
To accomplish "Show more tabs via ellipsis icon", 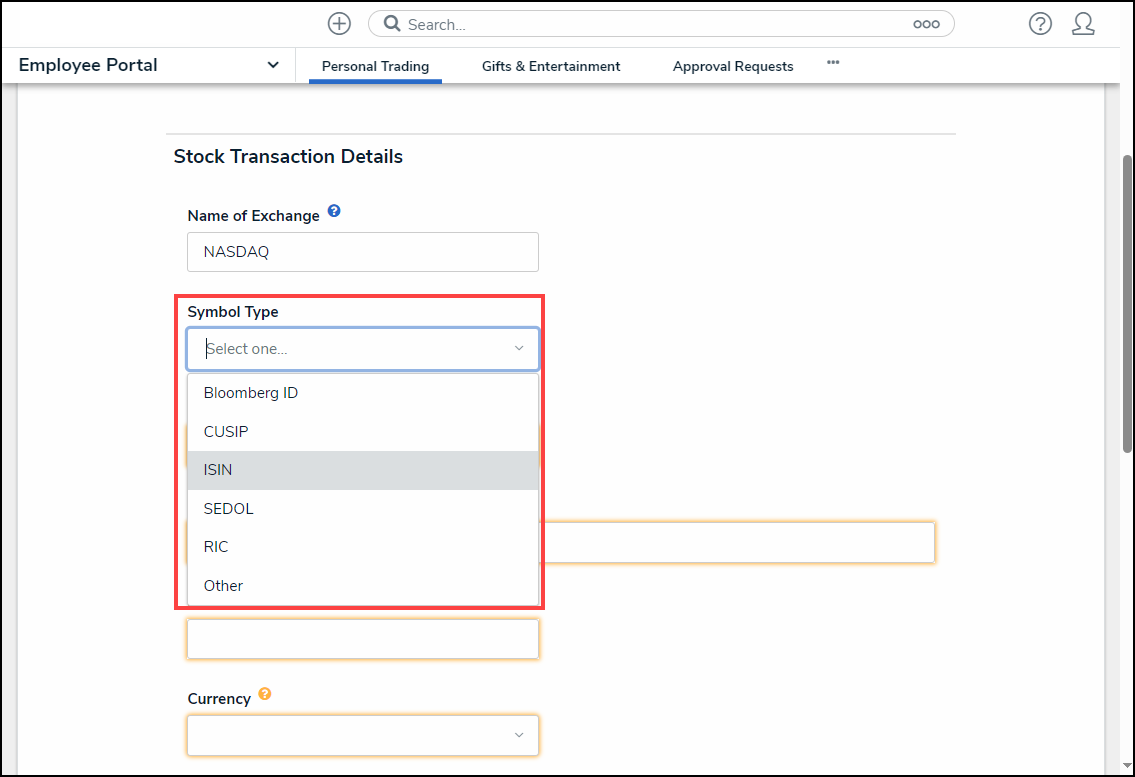I will pos(833,63).
